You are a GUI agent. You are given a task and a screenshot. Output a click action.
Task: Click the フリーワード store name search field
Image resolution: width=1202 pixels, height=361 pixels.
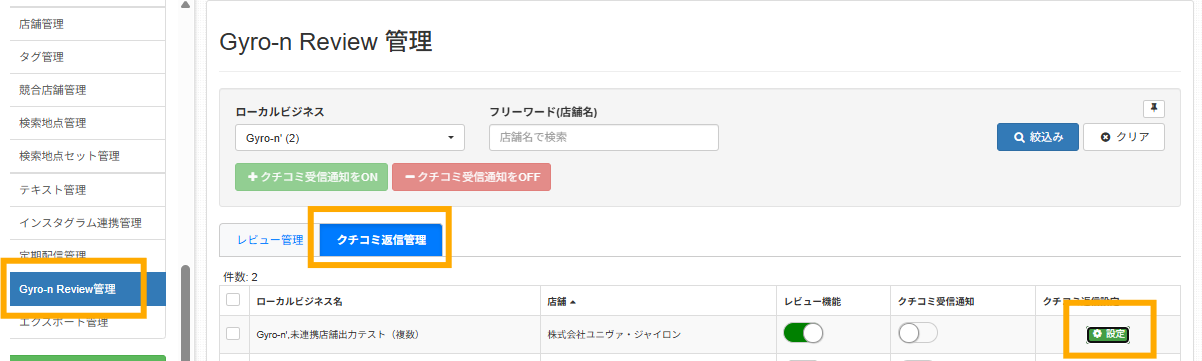[604, 137]
